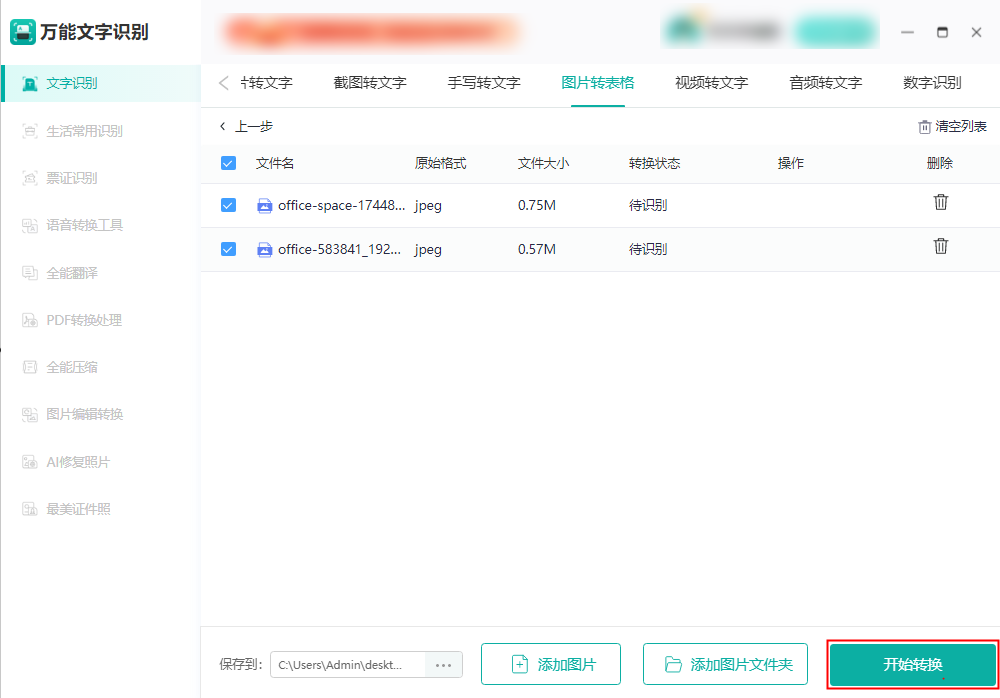Click the 原始格式 column header
This screenshot has height=698, width=1000.
440,163
